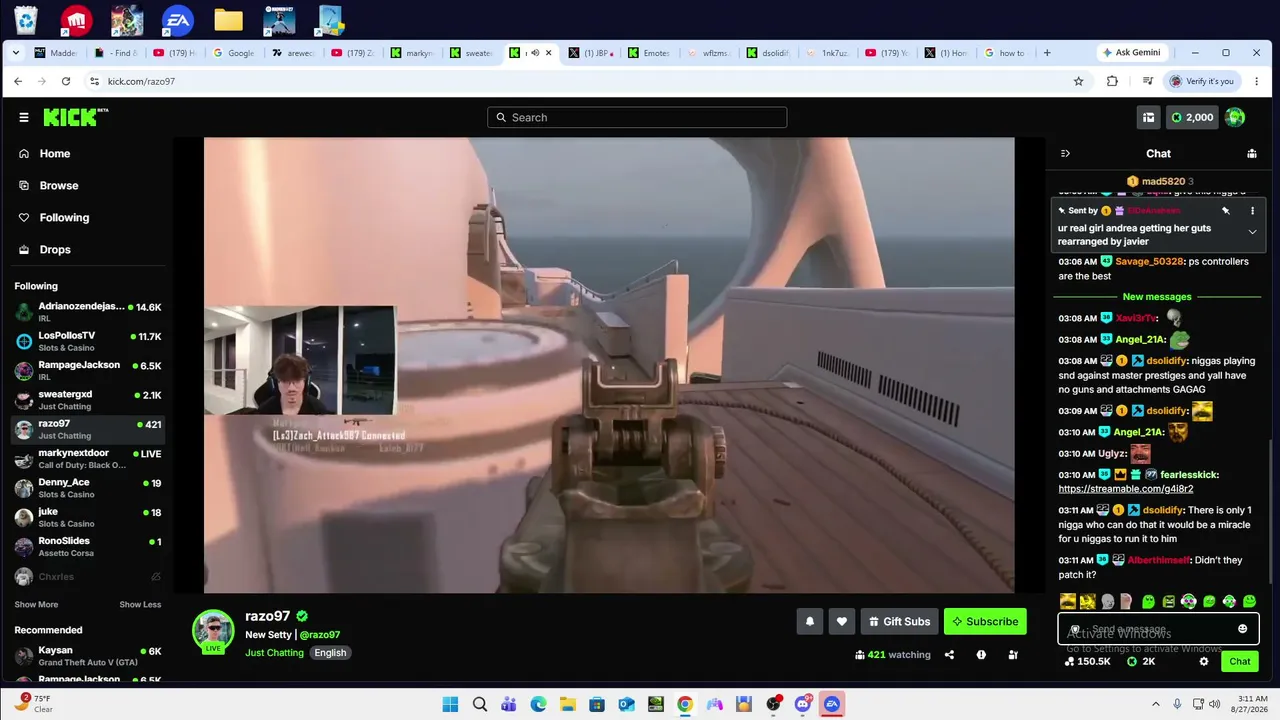The height and width of the screenshot is (720, 1280).
Task: Click the English language tag
Action: click(330, 653)
